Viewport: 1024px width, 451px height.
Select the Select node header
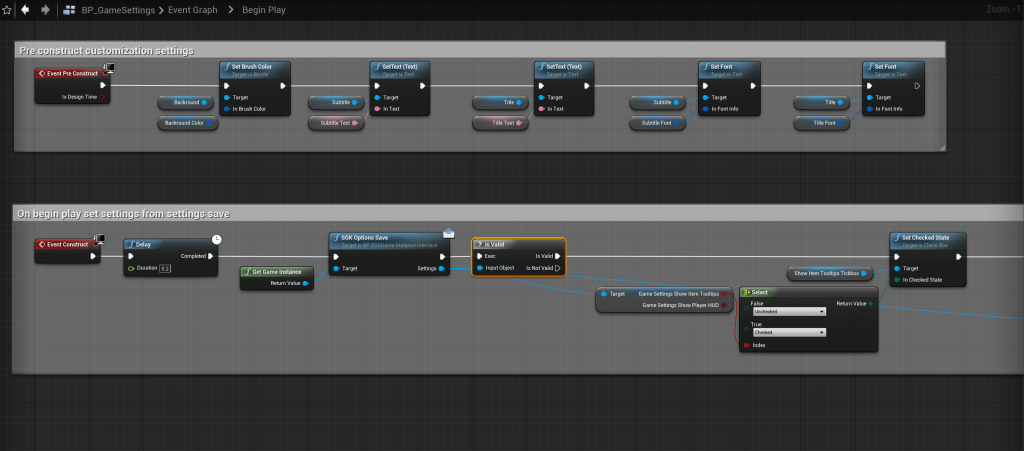tap(808, 292)
